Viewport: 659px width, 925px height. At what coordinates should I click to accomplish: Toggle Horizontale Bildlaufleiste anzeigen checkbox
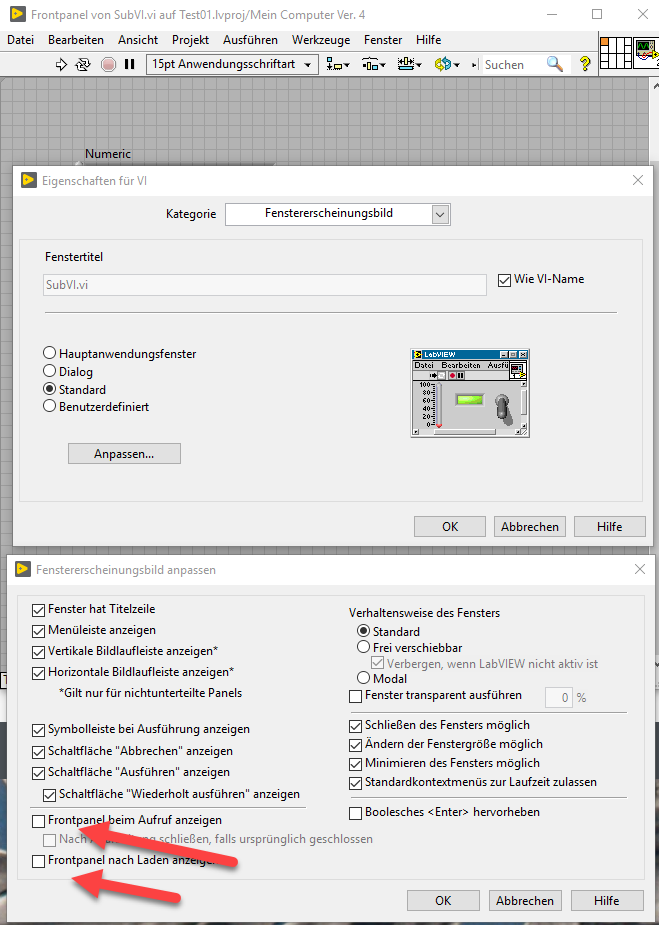point(38,673)
